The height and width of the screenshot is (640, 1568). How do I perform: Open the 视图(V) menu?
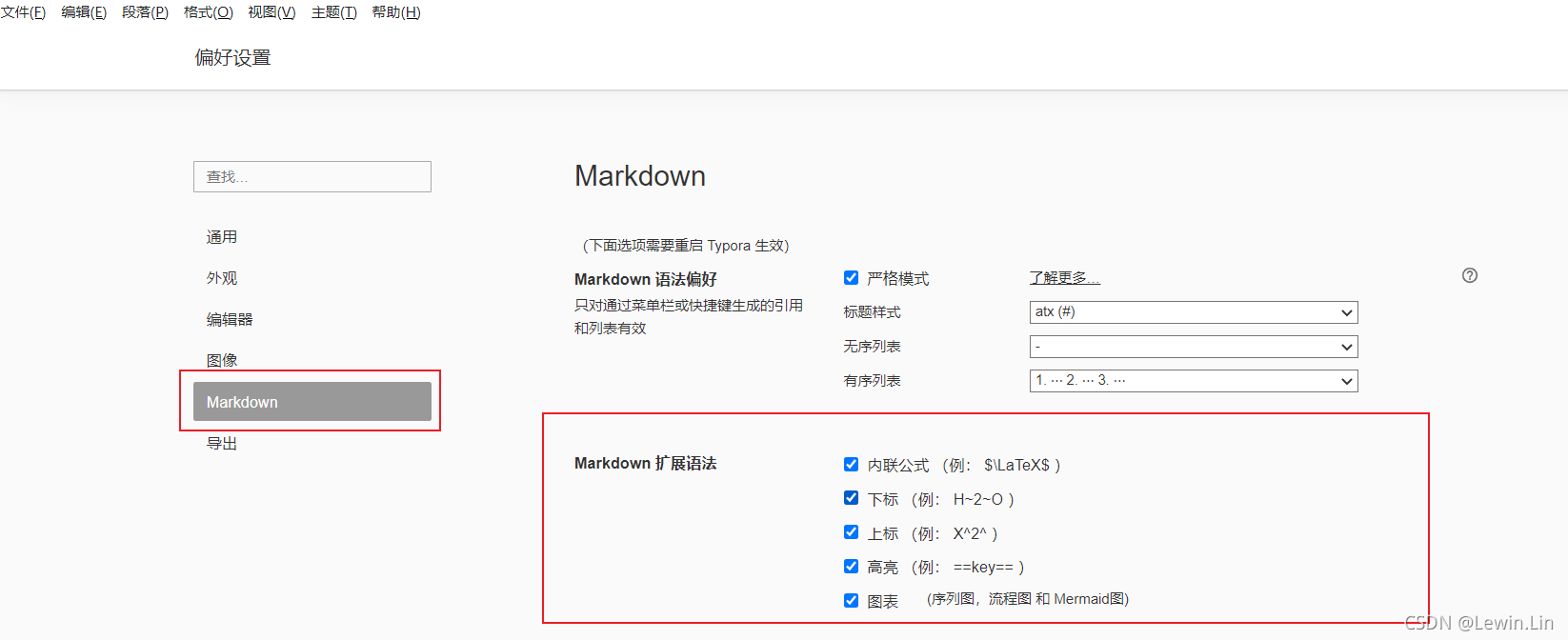pyautogui.click(x=271, y=12)
